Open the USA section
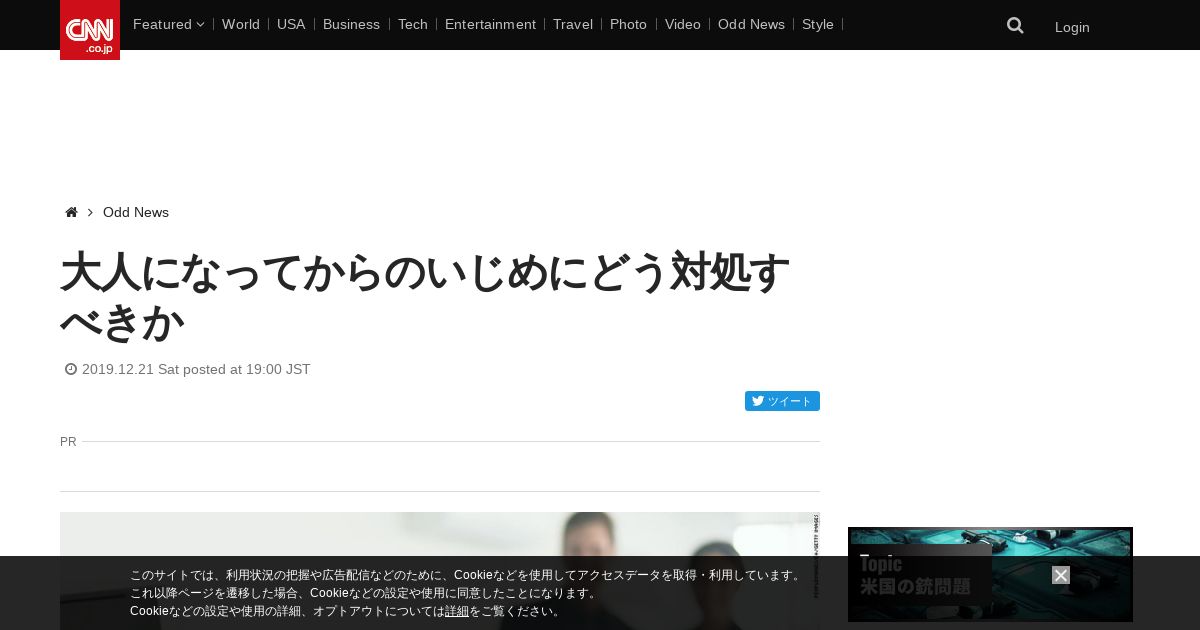The image size is (1200, 630). (291, 24)
